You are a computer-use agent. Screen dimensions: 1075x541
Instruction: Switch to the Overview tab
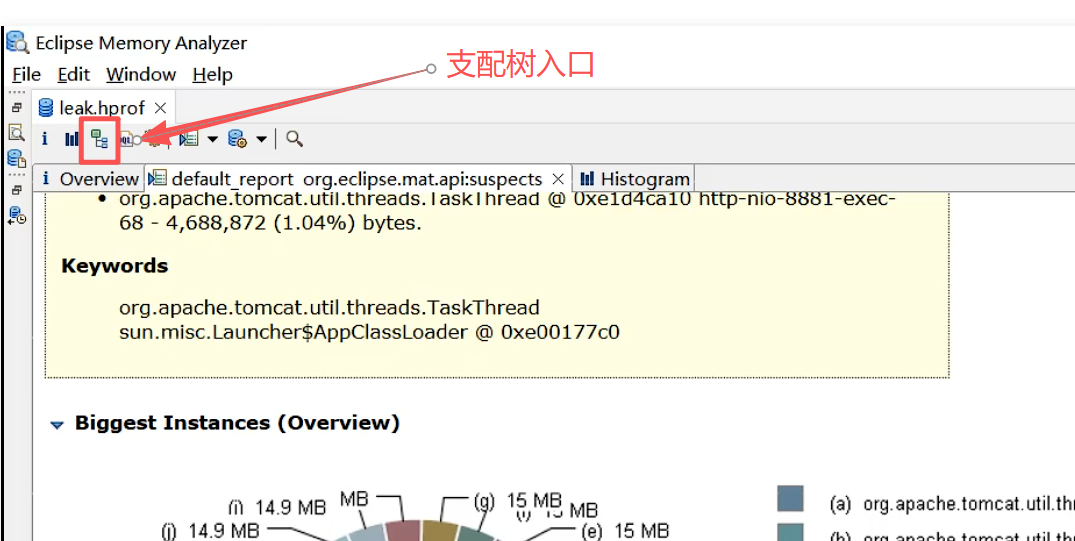click(x=89, y=179)
